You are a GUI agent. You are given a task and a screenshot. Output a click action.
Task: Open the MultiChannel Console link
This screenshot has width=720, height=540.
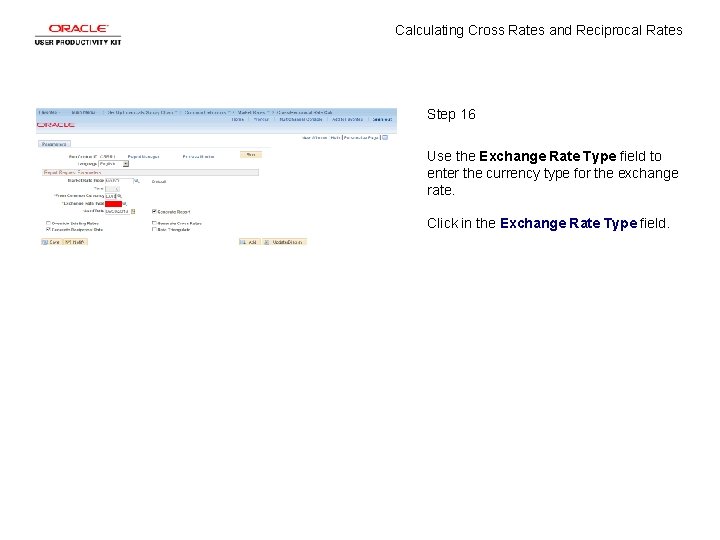click(301, 119)
